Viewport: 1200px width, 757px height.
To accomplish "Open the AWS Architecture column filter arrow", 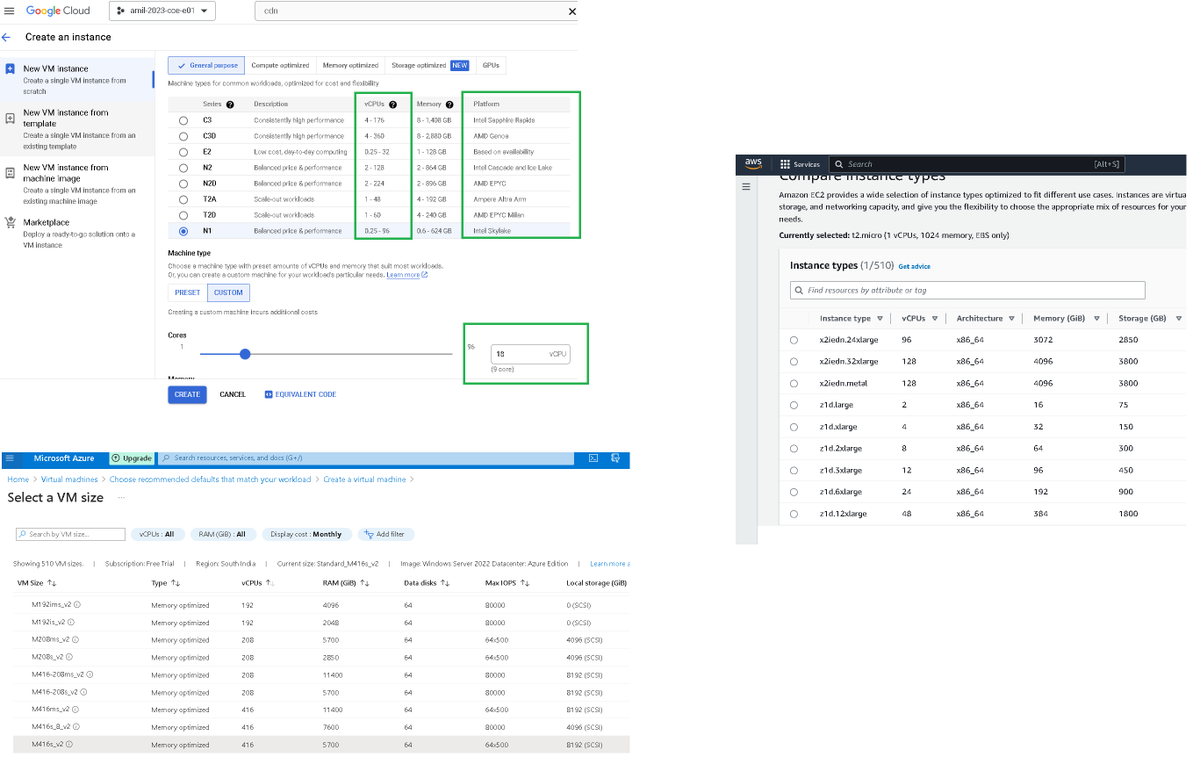I will point(1012,319).
